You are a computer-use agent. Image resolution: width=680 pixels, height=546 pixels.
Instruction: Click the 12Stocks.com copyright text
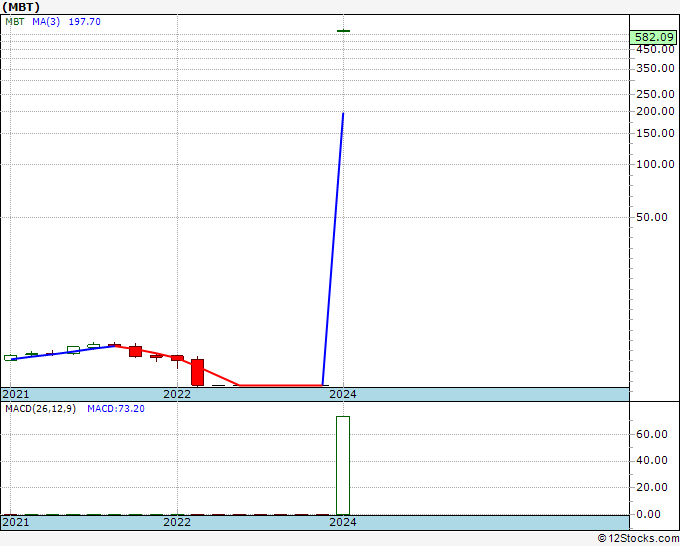pos(638,538)
